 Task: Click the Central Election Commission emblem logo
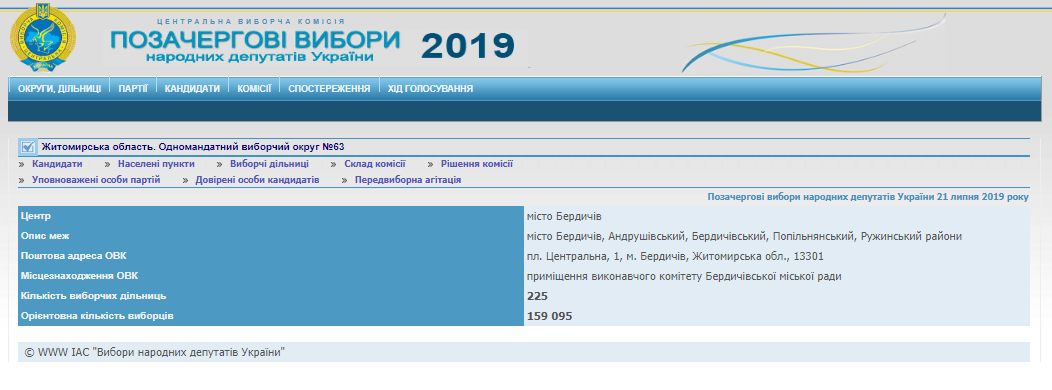click(x=42, y=38)
